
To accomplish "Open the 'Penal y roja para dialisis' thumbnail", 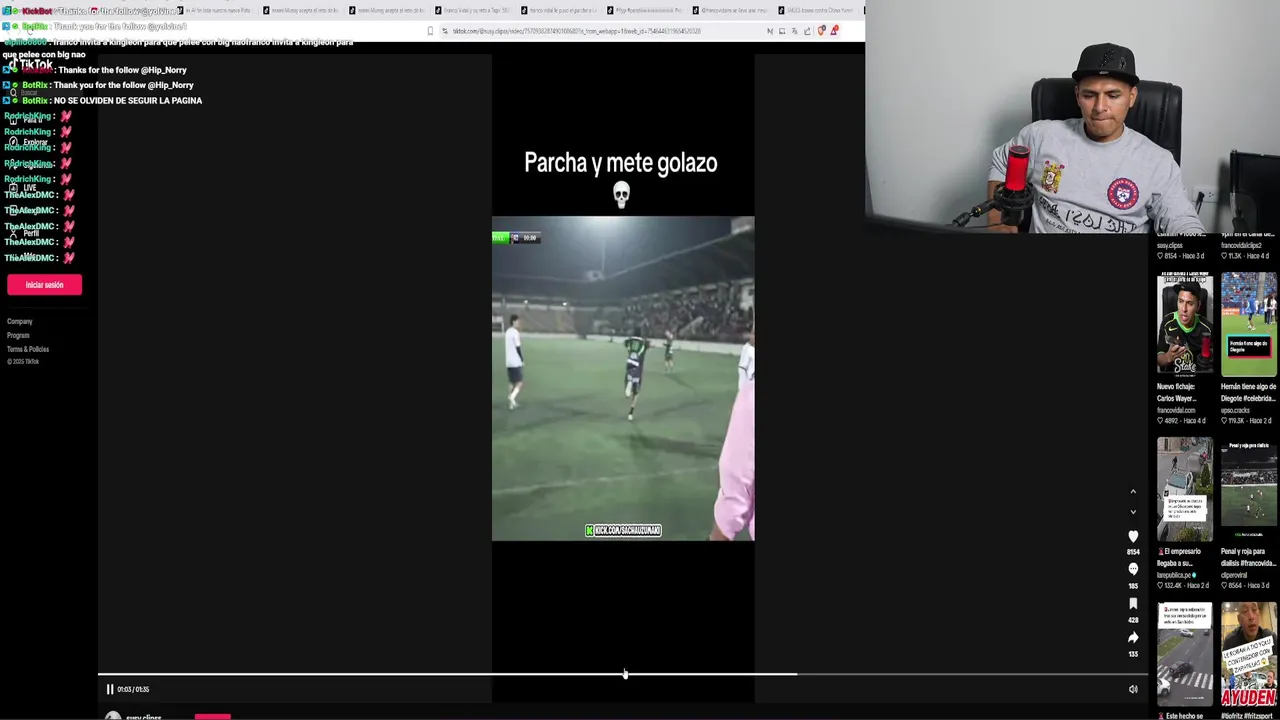I will click(x=1248, y=489).
